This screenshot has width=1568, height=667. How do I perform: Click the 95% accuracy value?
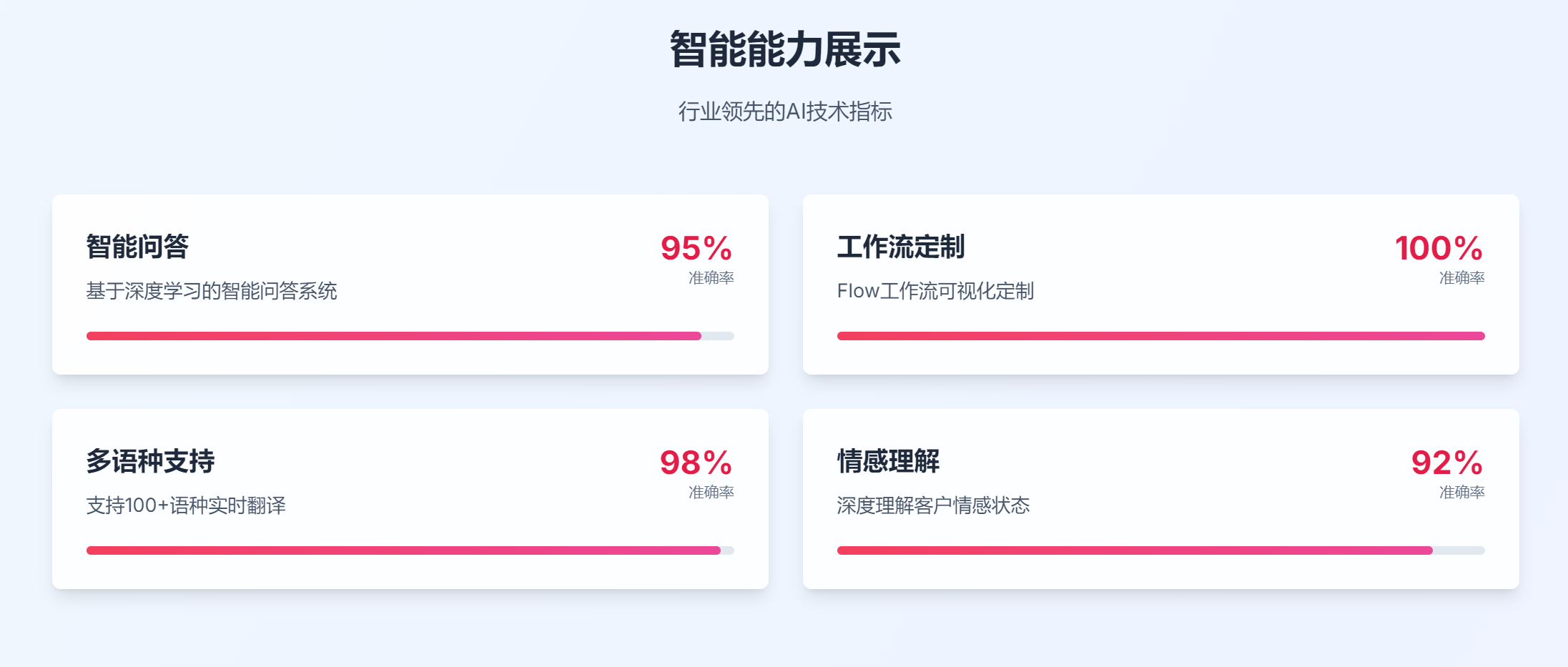pos(696,248)
